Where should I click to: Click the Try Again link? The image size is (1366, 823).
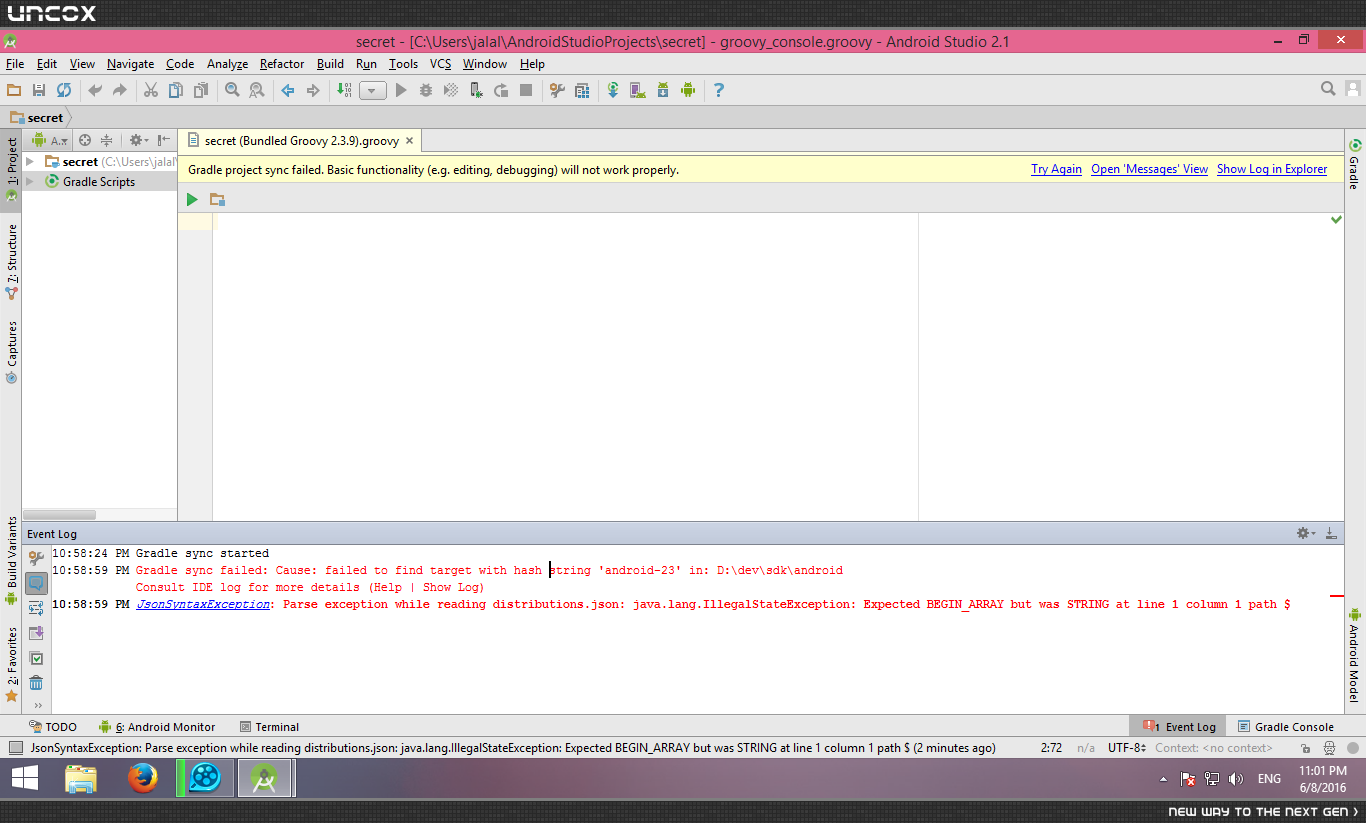[x=1056, y=170]
